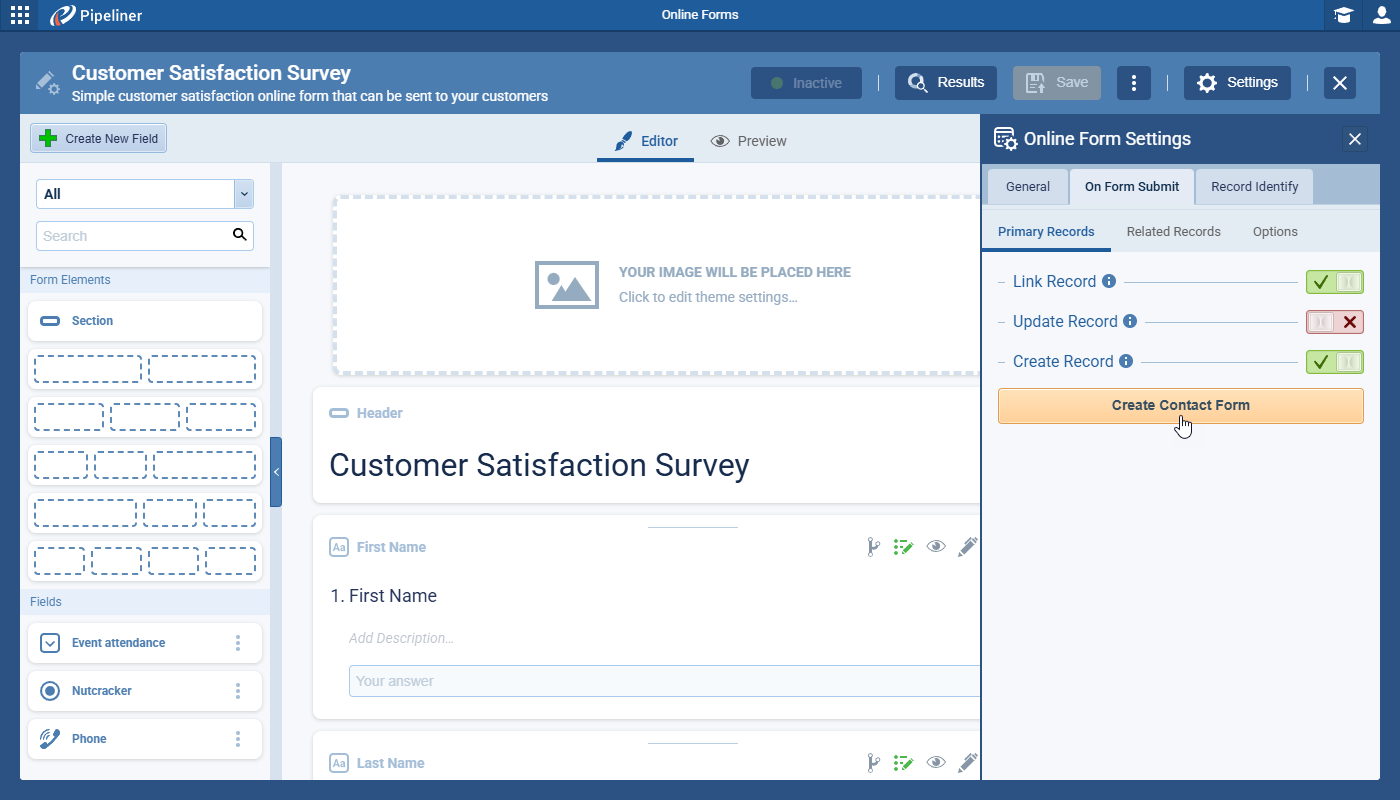
Task: Open the Related Records sub-tab
Action: pyautogui.click(x=1173, y=232)
